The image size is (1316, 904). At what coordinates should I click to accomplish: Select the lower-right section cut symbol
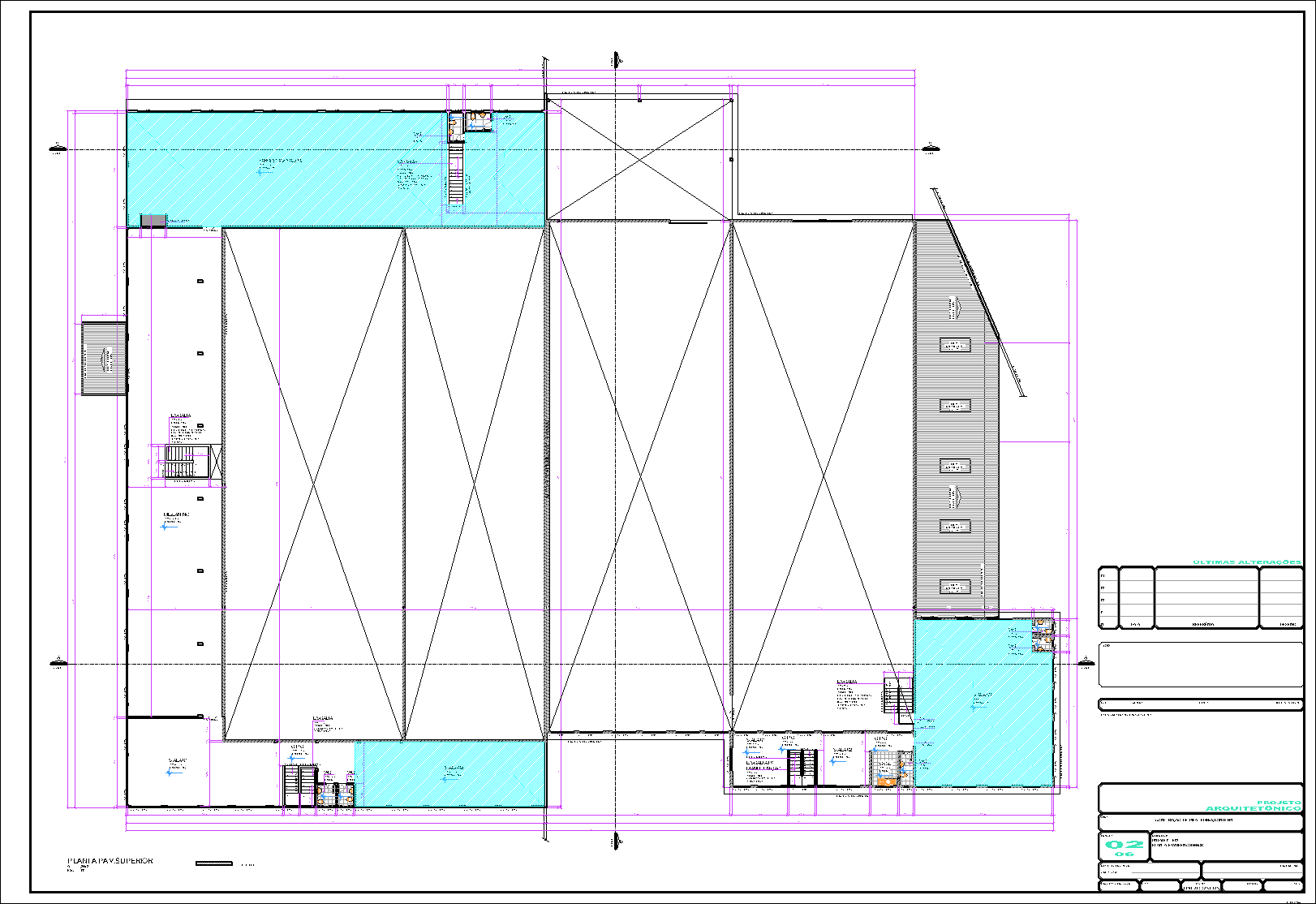point(1086,661)
